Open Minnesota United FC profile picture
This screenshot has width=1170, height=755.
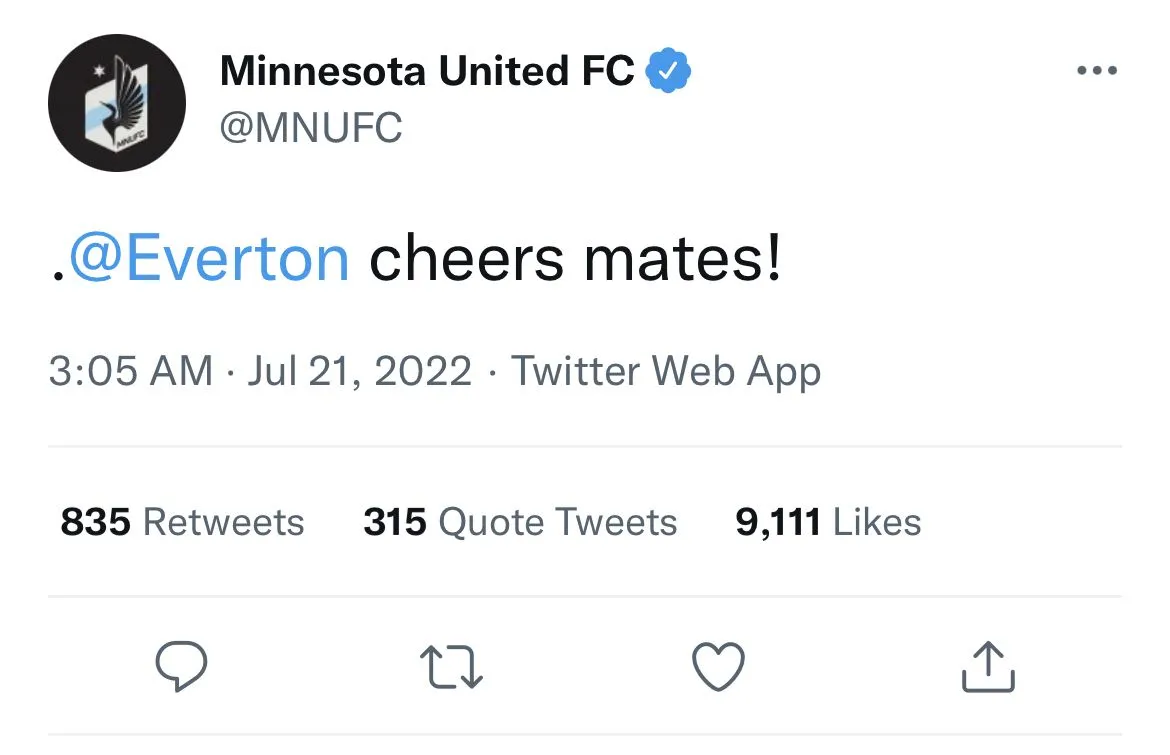(117, 103)
